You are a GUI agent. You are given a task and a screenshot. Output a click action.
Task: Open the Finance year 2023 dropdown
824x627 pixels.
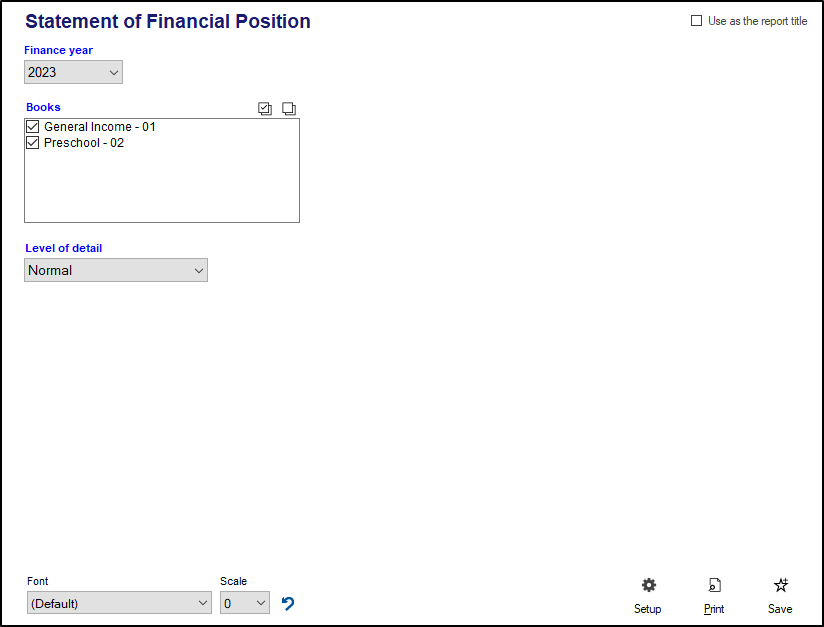[x=73, y=72]
